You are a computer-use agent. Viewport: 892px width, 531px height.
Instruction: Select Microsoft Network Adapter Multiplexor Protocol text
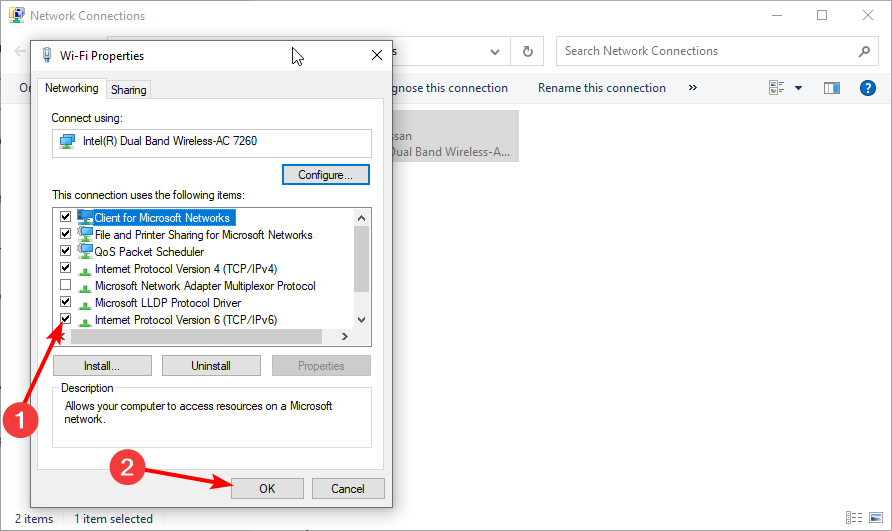(205, 286)
